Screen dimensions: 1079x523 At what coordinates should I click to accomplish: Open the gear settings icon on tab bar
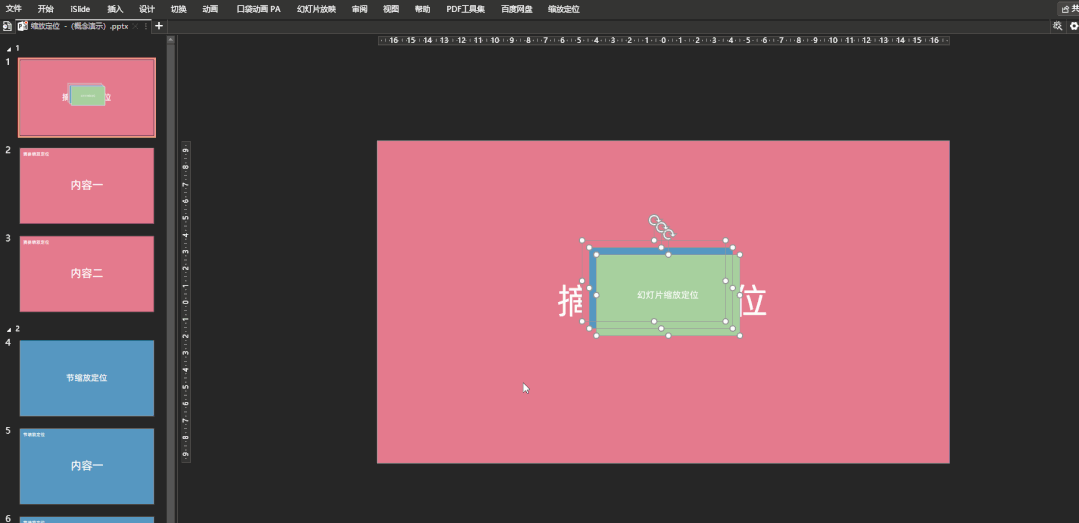click(x=1073, y=26)
